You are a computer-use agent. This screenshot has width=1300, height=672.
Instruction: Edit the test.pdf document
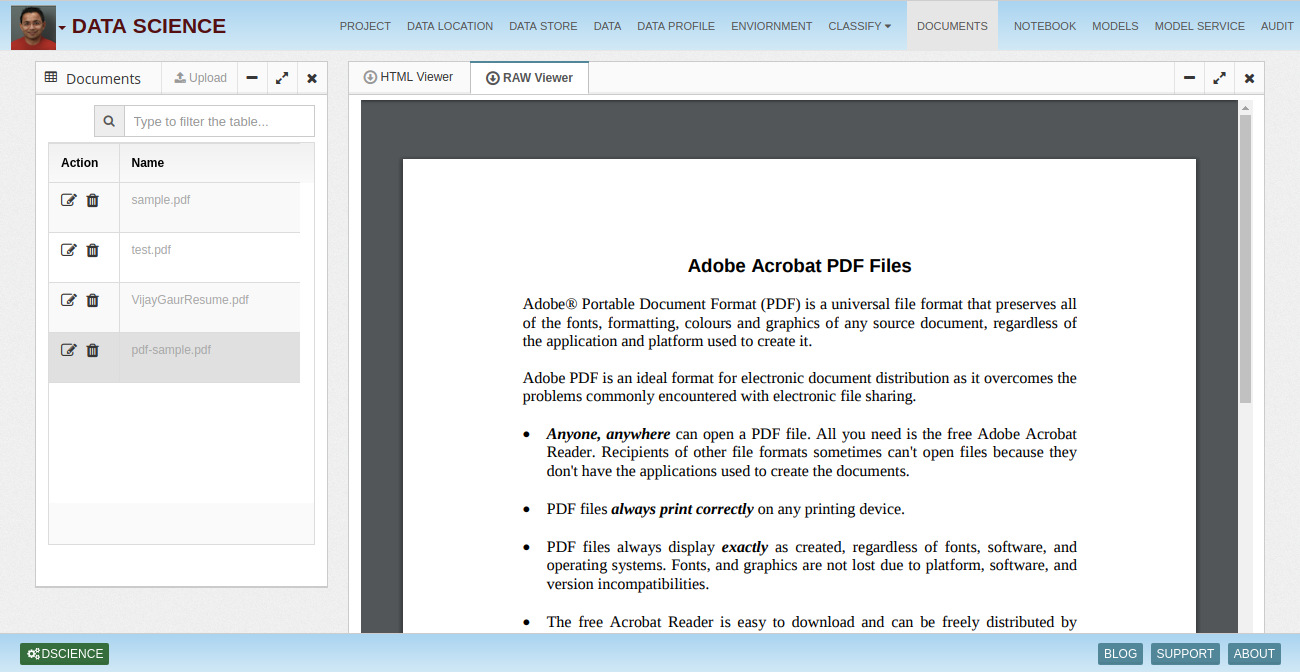point(69,250)
